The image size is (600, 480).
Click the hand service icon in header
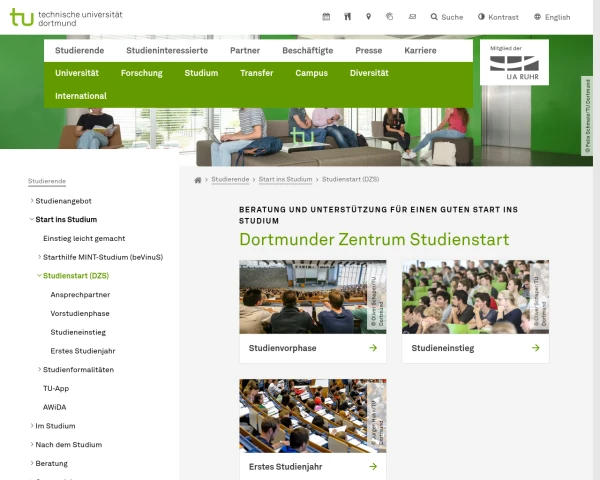(390, 16)
